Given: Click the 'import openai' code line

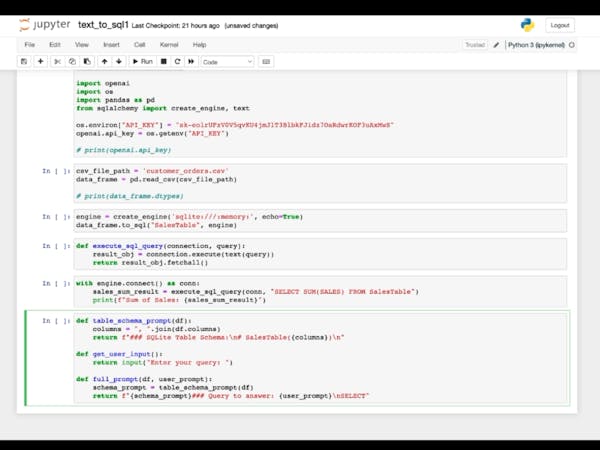Looking at the screenshot, I should click(x=103, y=83).
